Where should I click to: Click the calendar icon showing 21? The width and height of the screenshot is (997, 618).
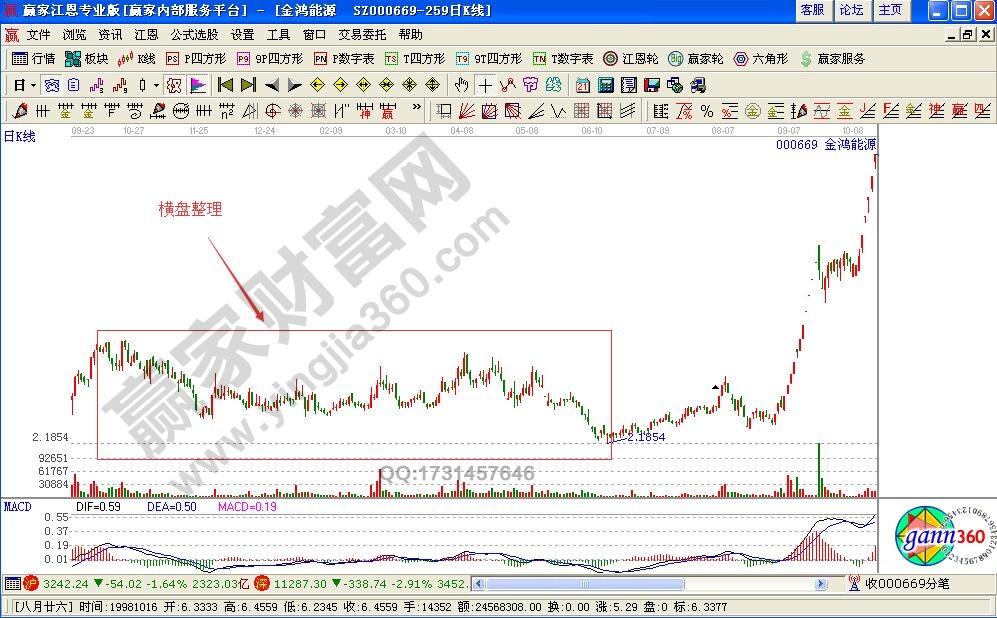tap(583, 85)
